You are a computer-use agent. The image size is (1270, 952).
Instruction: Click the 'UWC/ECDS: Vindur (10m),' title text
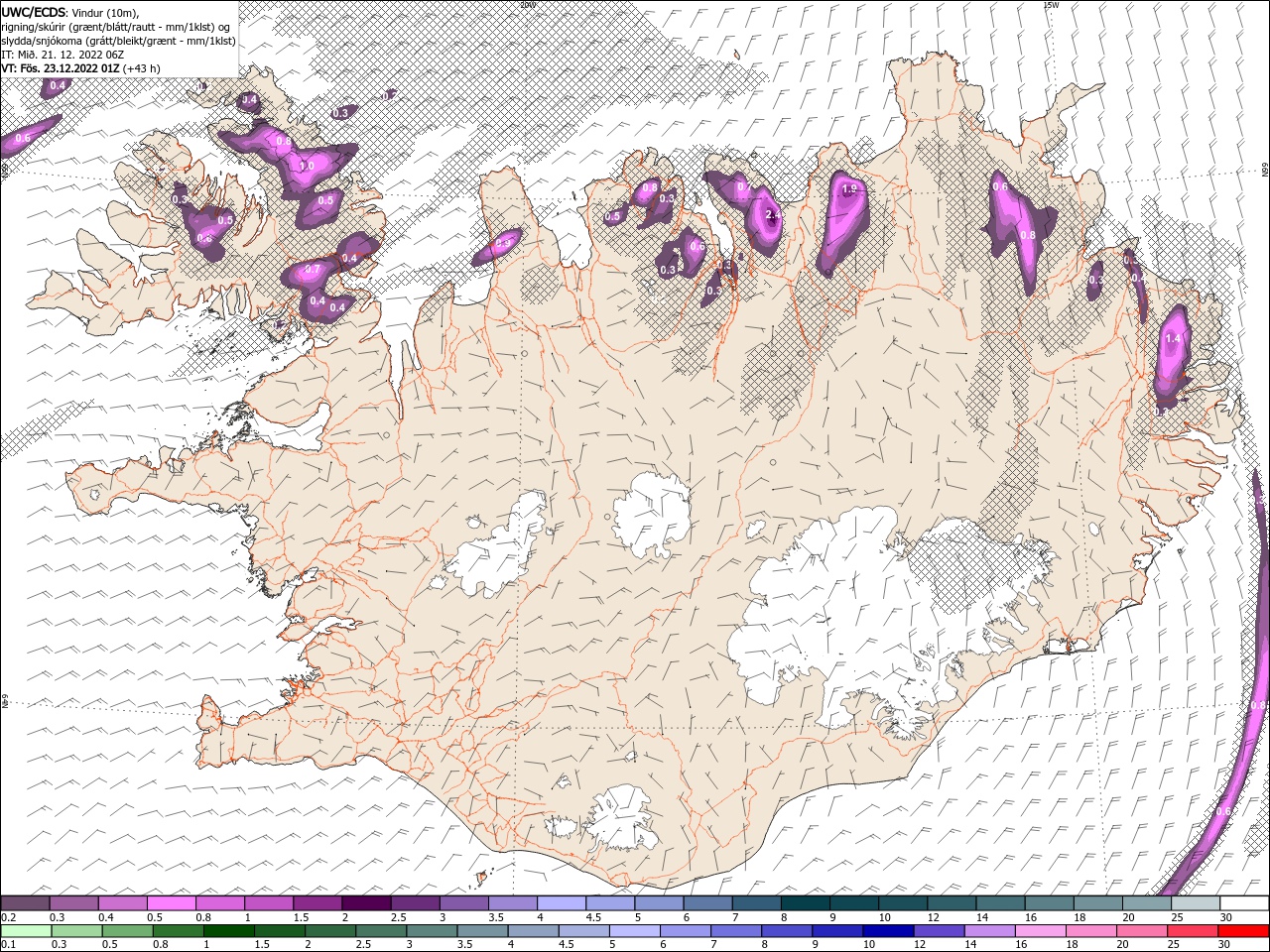70,12
